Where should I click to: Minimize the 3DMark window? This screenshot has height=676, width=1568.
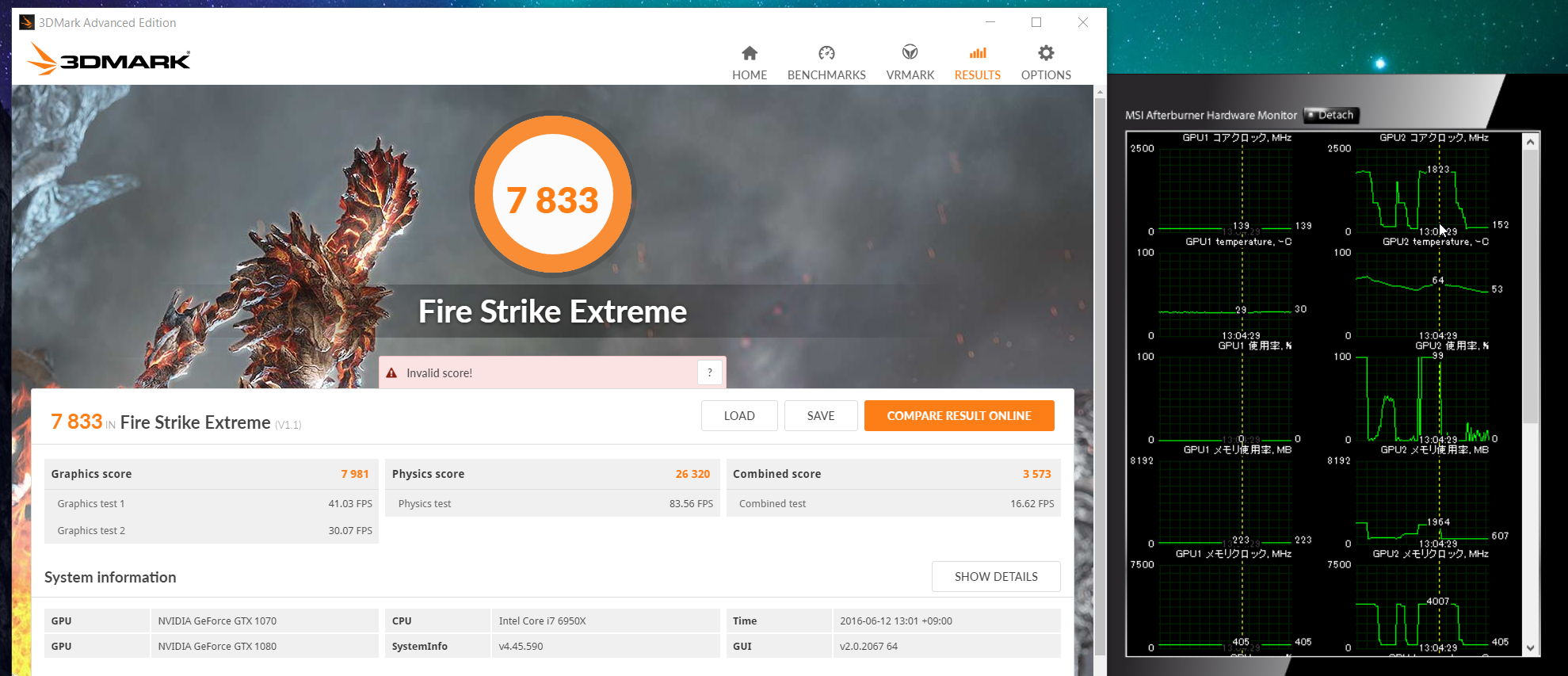coord(990,22)
